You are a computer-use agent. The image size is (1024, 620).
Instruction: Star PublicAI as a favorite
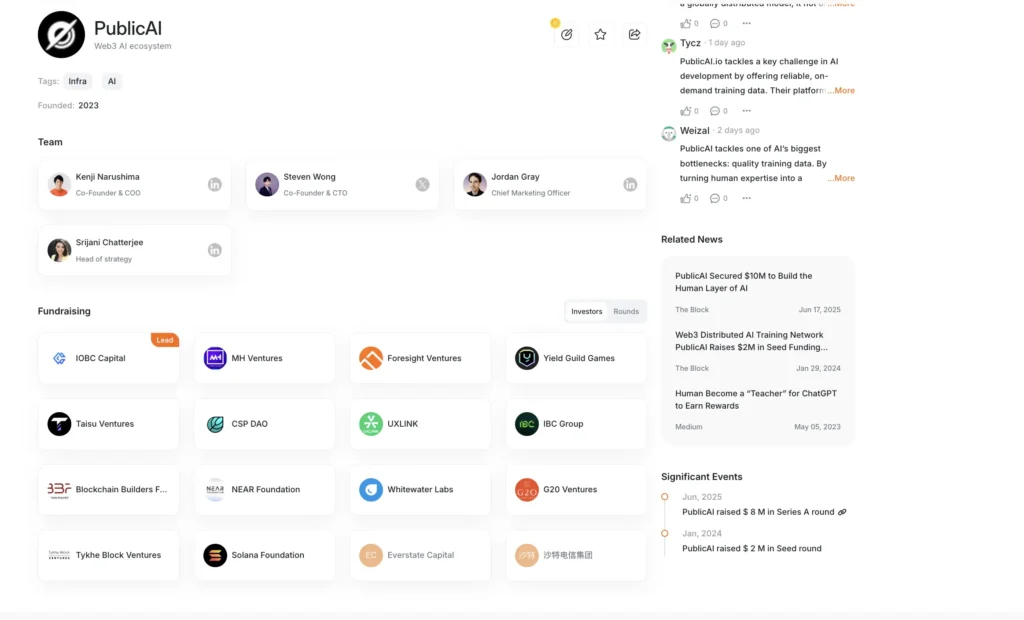pyautogui.click(x=600, y=35)
